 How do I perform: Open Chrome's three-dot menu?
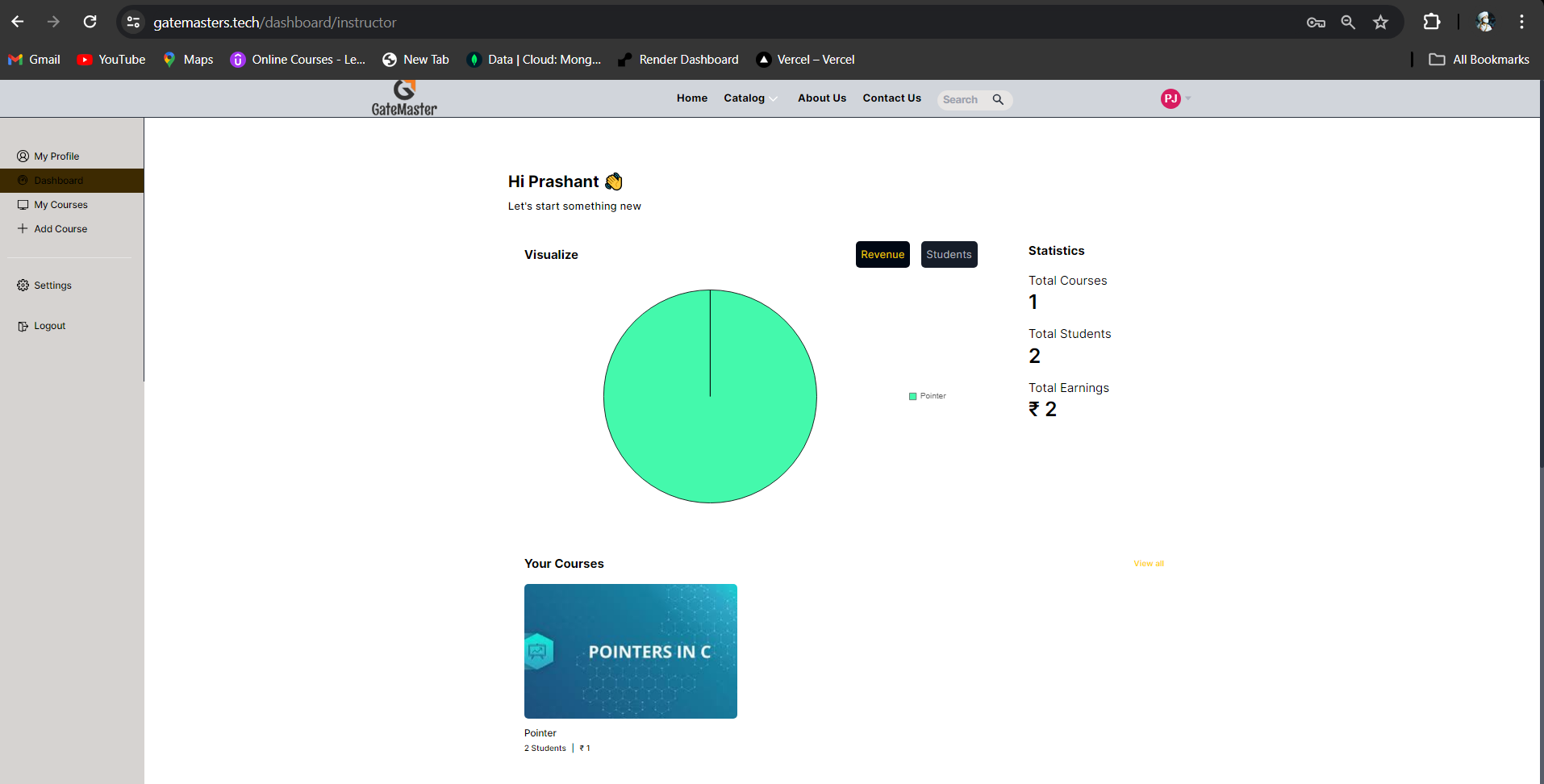pyautogui.click(x=1523, y=22)
